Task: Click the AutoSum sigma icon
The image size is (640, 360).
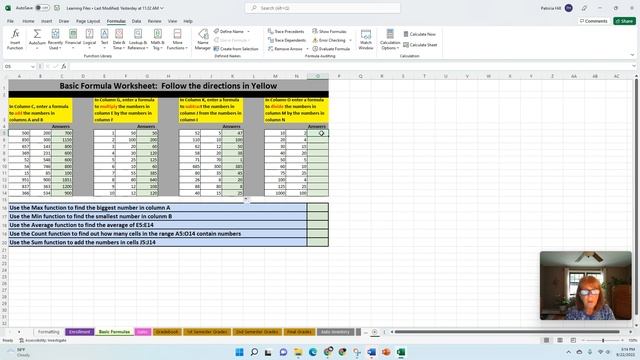Action: pyautogui.click(x=37, y=34)
